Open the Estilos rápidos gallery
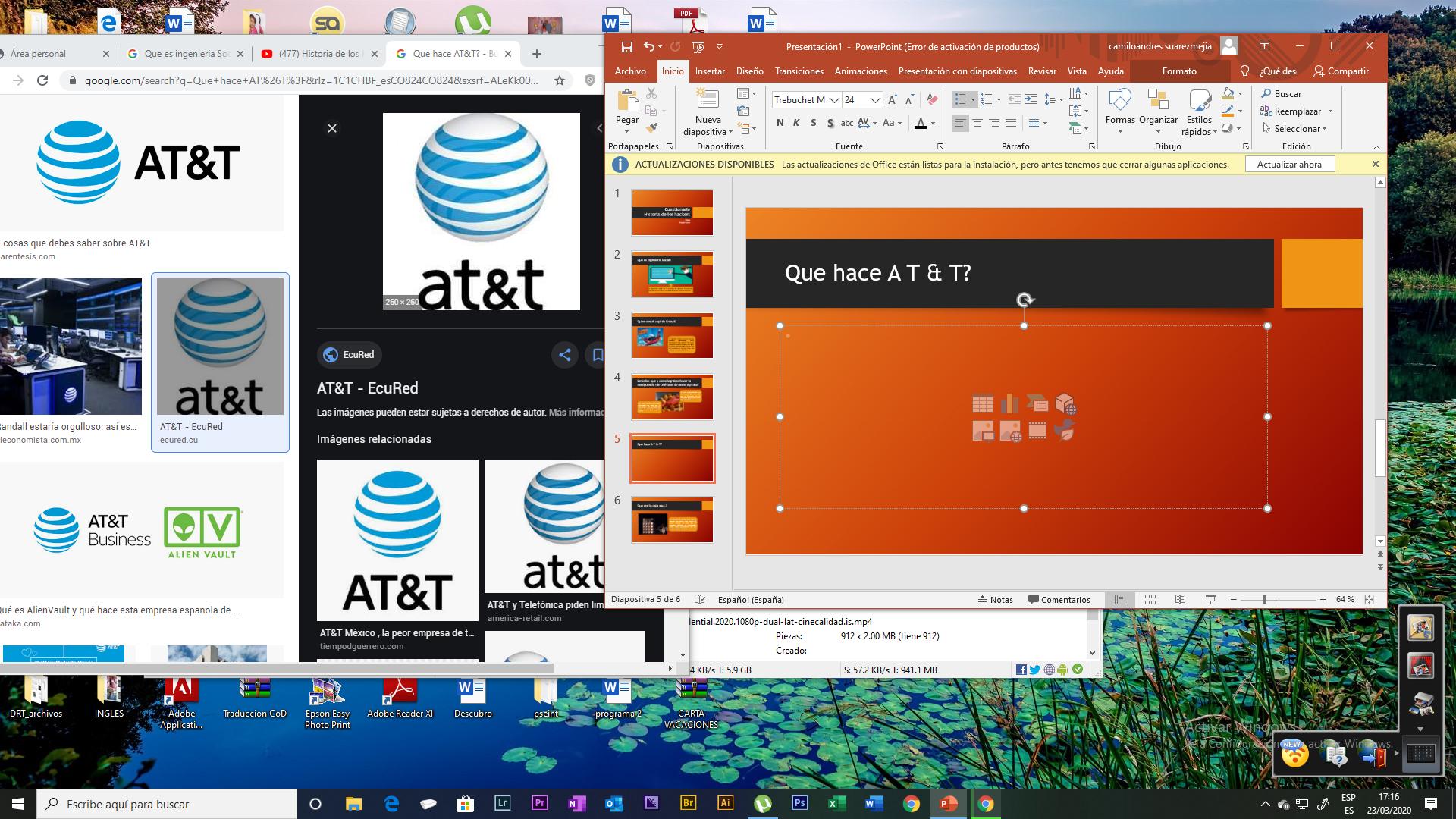 pos(1199,112)
